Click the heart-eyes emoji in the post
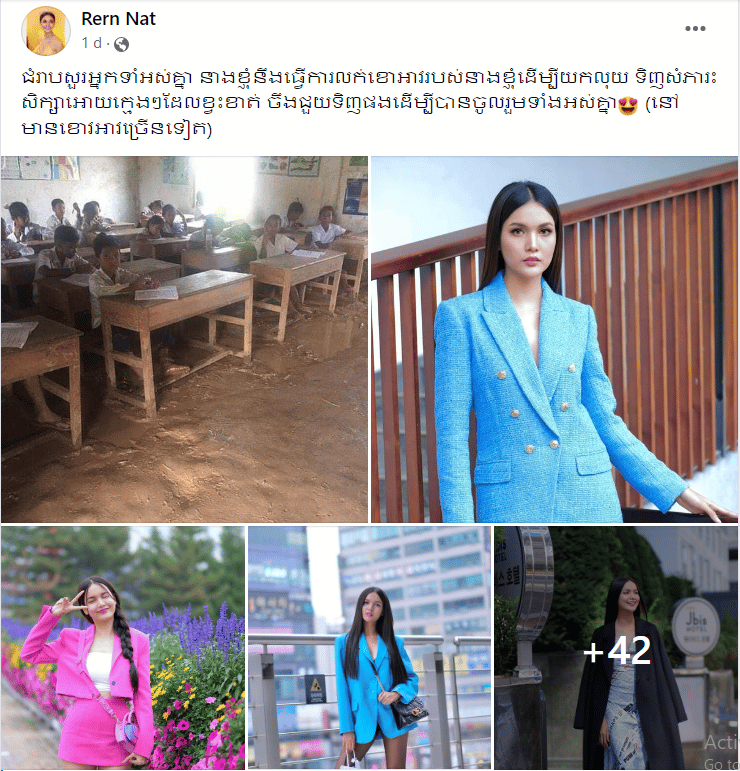Image resolution: width=740 pixels, height=771 pixels. (x=627, y=106)
